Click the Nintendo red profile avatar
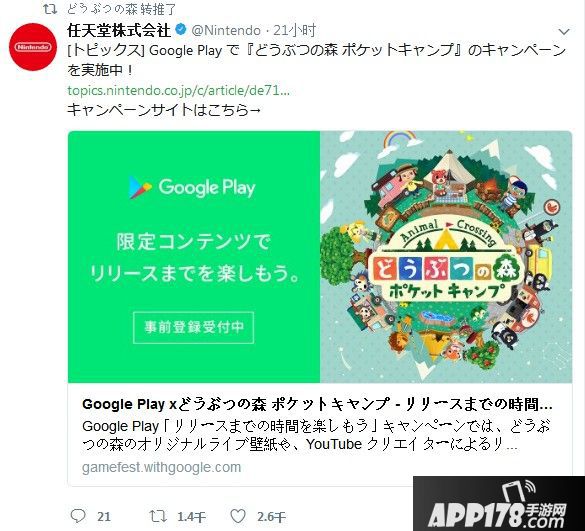The width and height of the screenshot is (585, 531). [33, 47]
